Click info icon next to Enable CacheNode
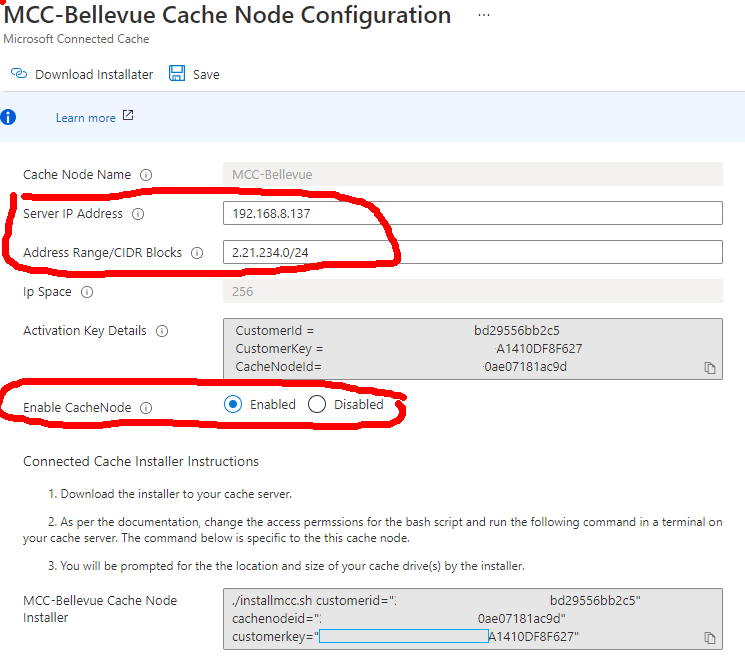This screenshot has height=661, width=745. pyautogui.click(x=146, y=408)
